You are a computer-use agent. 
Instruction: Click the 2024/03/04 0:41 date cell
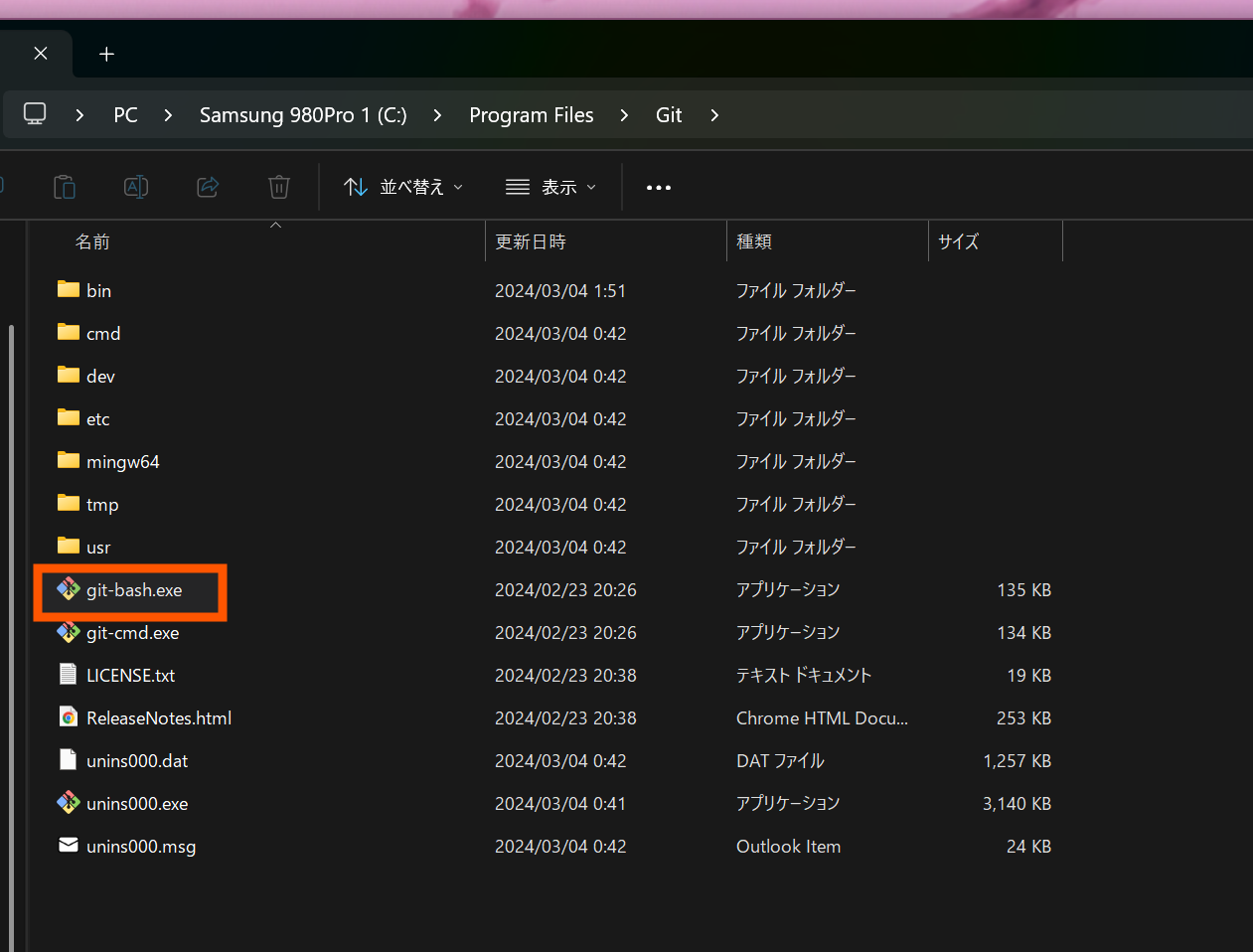click(x=560, y=803)
